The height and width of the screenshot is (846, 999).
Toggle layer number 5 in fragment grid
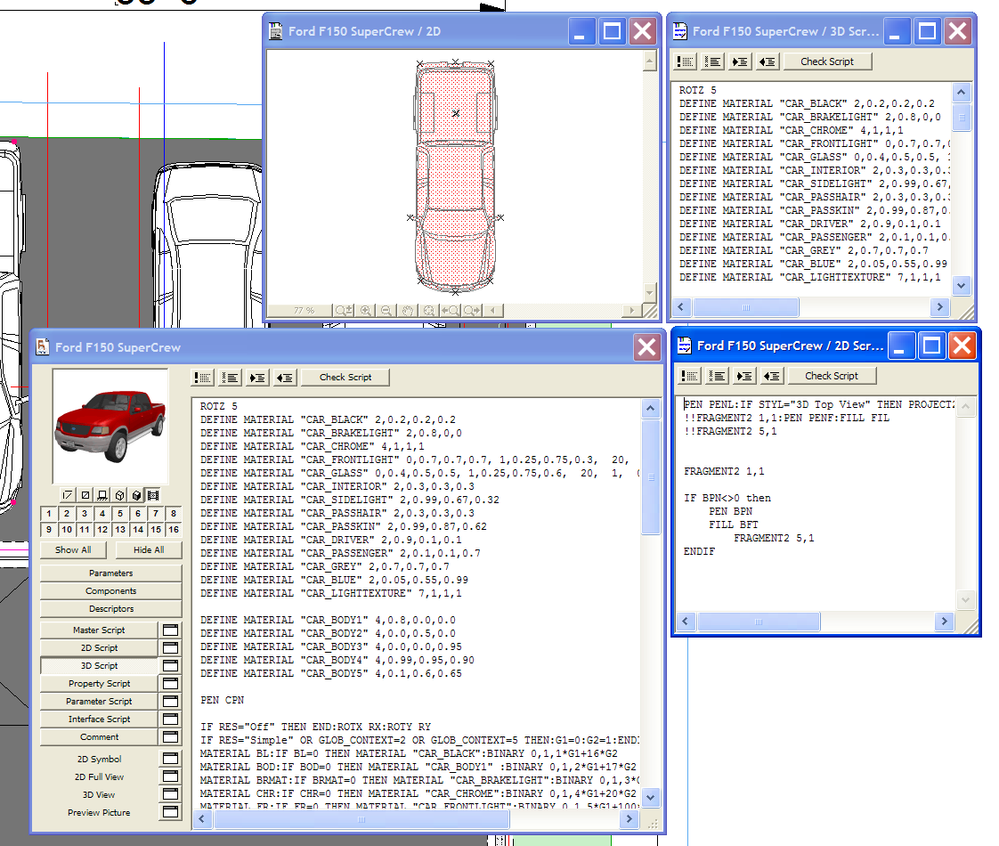tap(120, 514)
